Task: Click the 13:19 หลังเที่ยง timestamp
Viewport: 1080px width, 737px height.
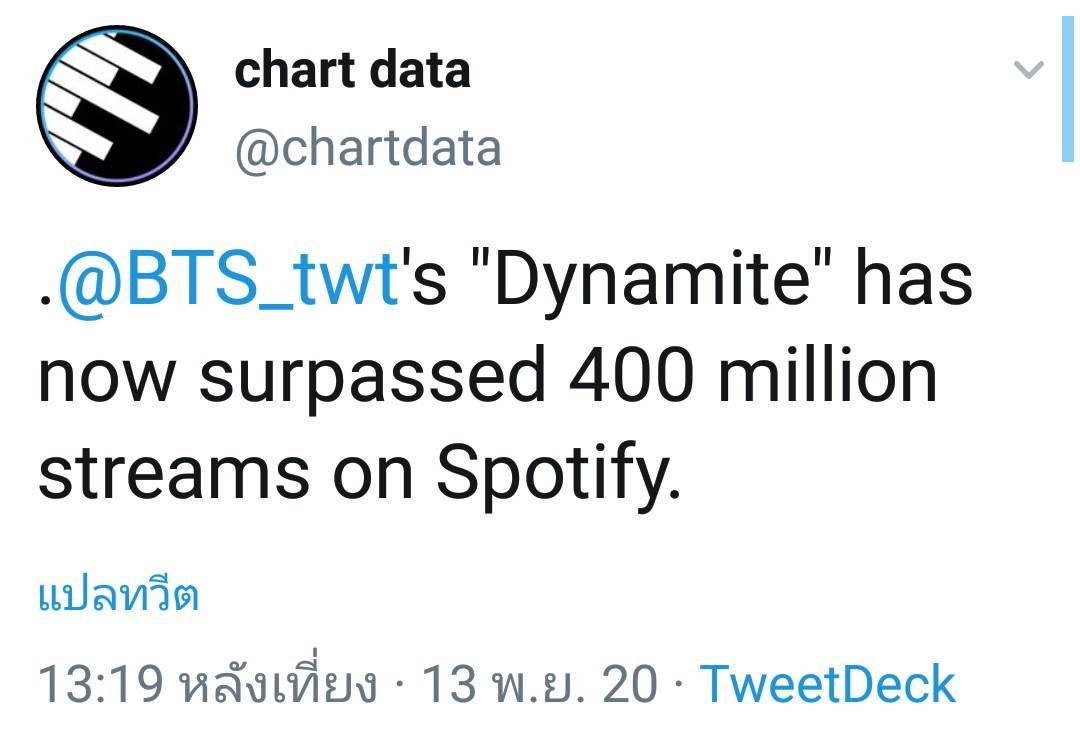Action: (208, 683)
